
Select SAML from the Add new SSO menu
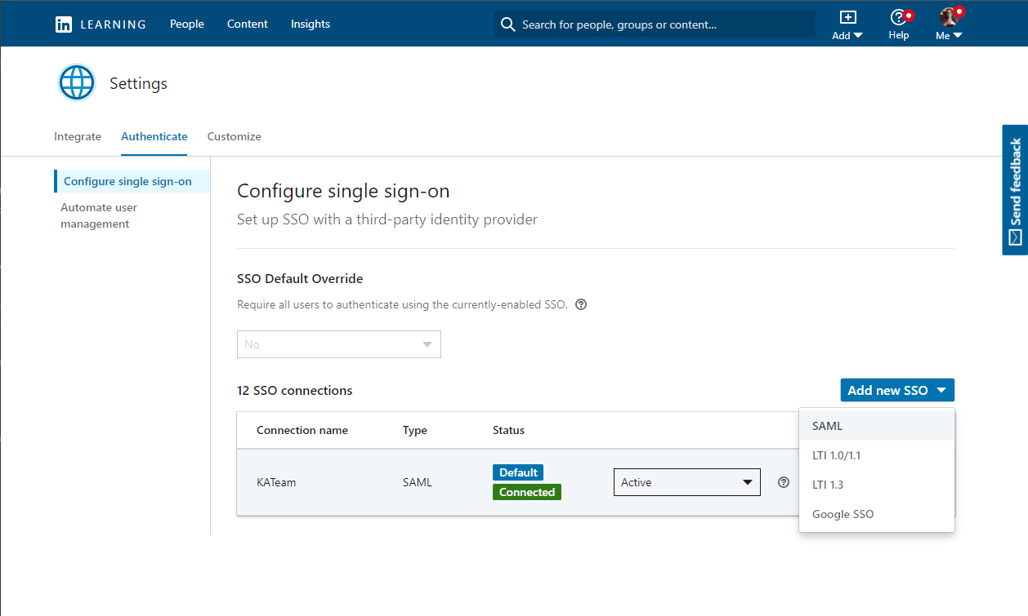pyautogui.click(x=827, y=425)
